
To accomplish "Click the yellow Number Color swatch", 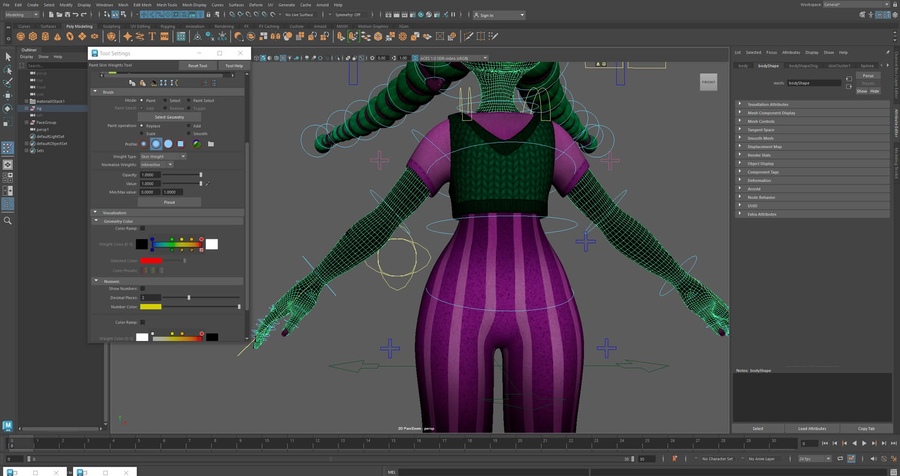I will (150, 307).
